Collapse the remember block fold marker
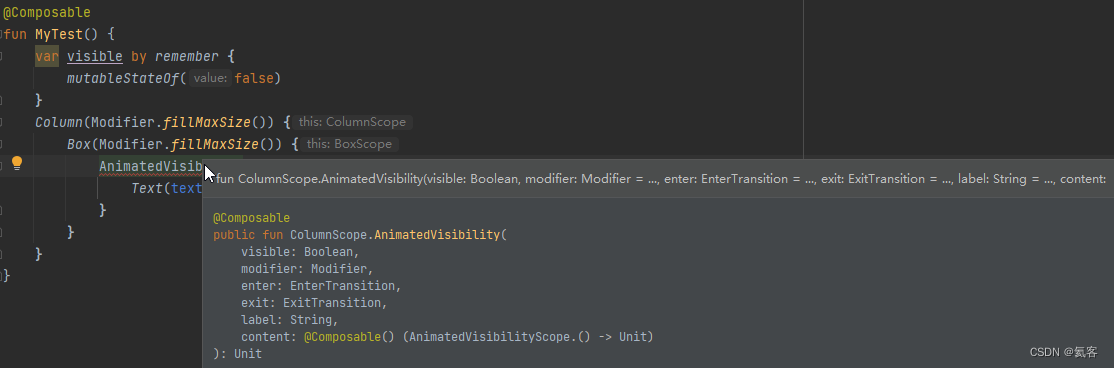Image resolution: width=1114 pixels, height=368 pixels. pyautogui.click(x=2, y=56)
